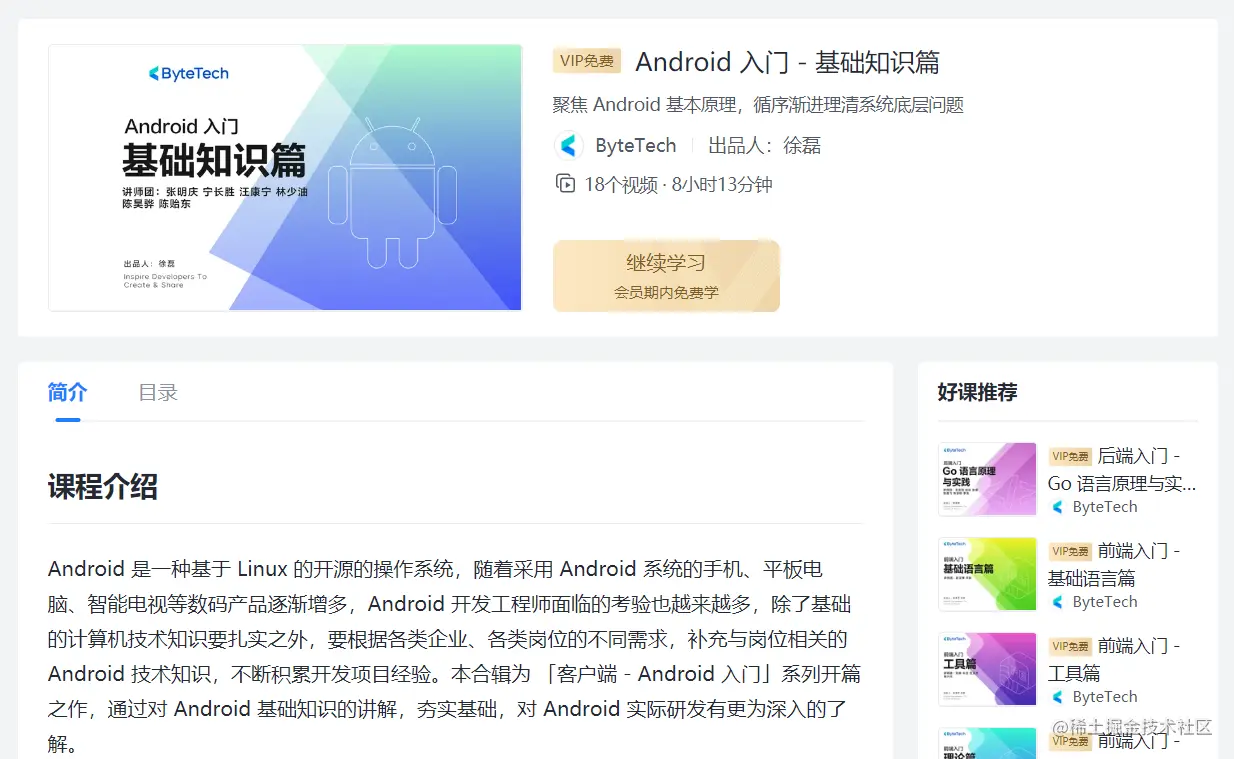Click ByteTech text under the 工具篇 course

pos(1105,697)
